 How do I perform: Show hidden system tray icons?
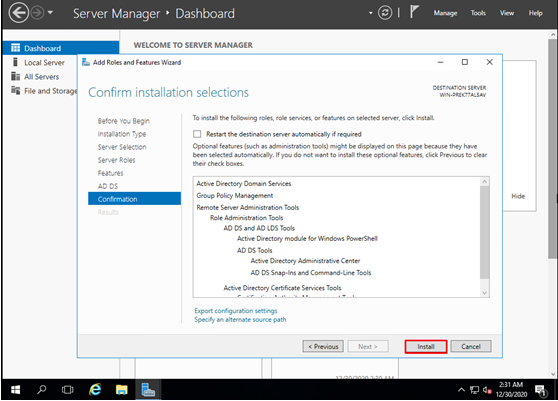coord(461,390)
